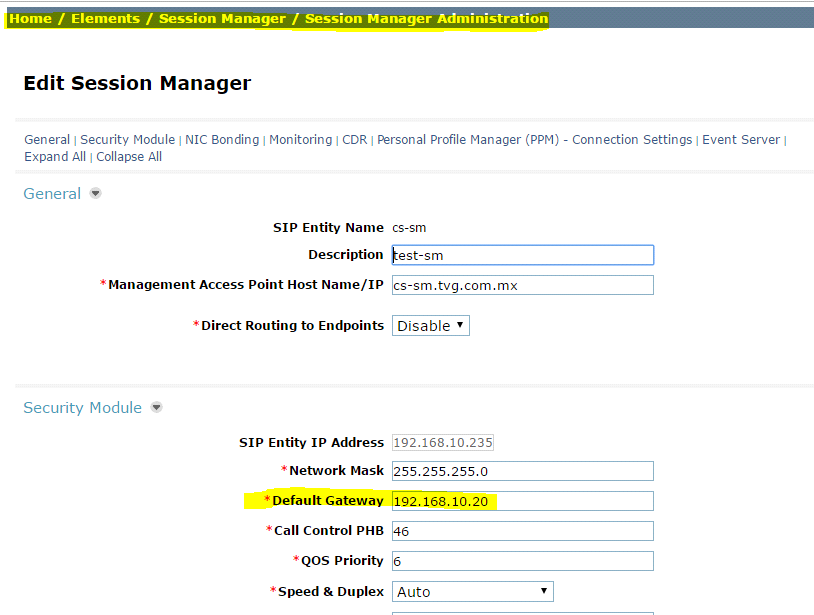Click the Default Gateway label

click(328, 500)
